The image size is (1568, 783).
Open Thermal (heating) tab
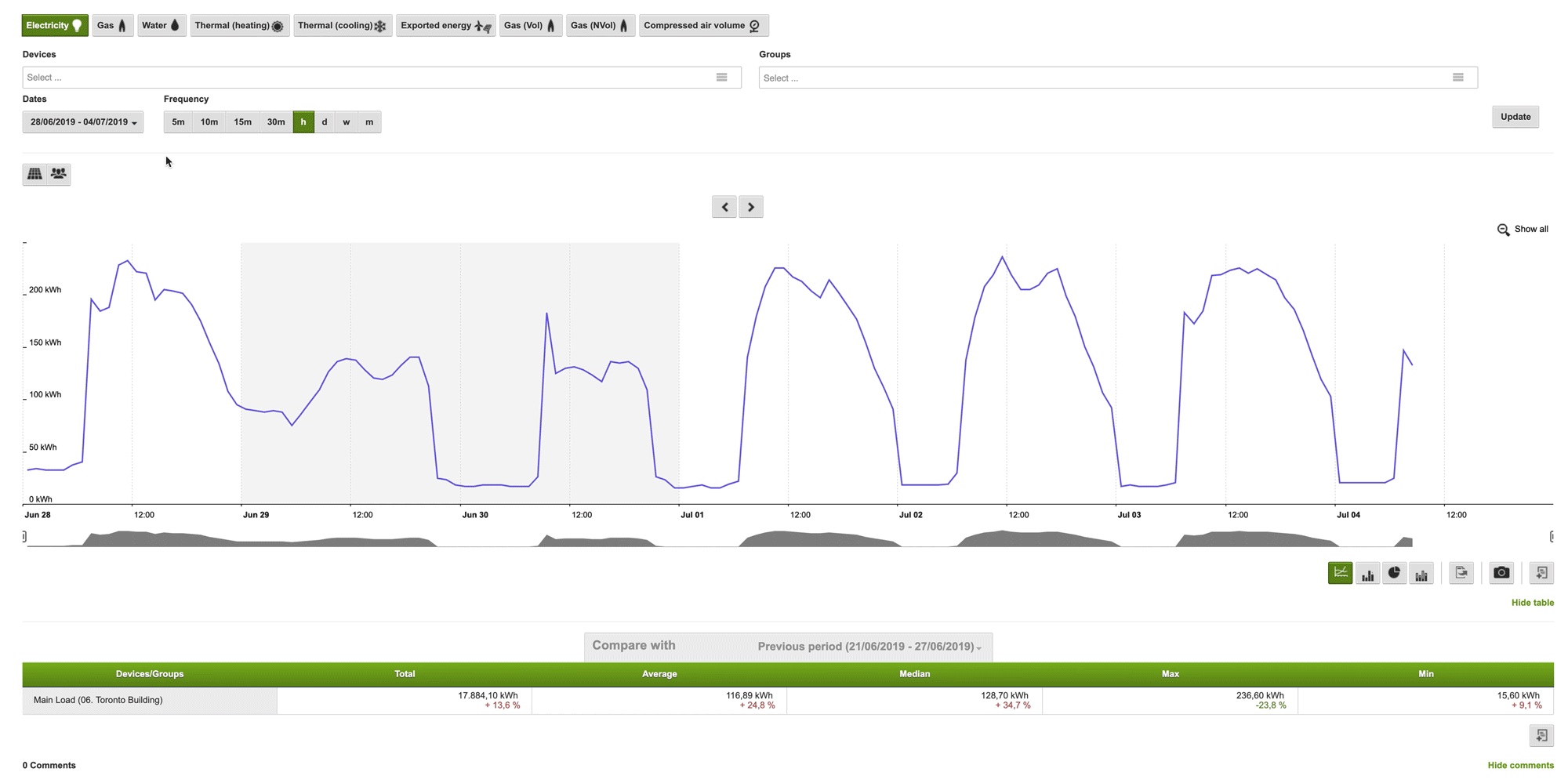coord(240,26)
